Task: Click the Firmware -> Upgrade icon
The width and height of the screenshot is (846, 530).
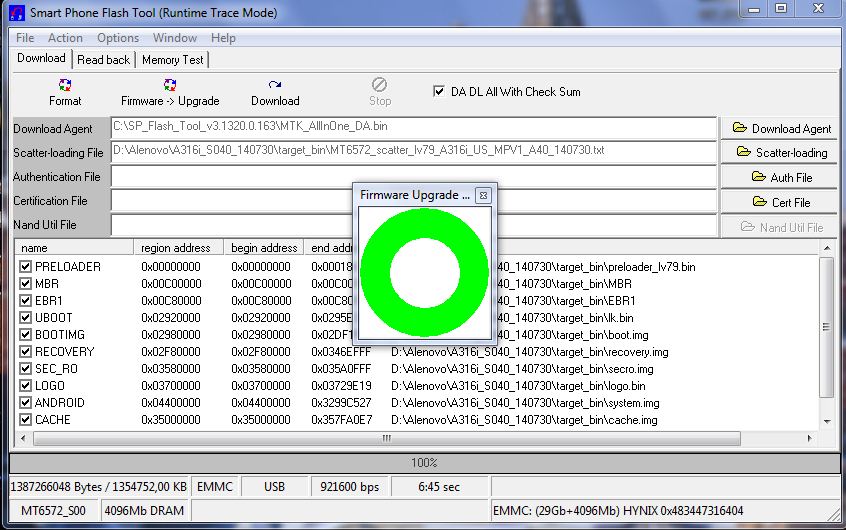Action: (x=170, y=86)
